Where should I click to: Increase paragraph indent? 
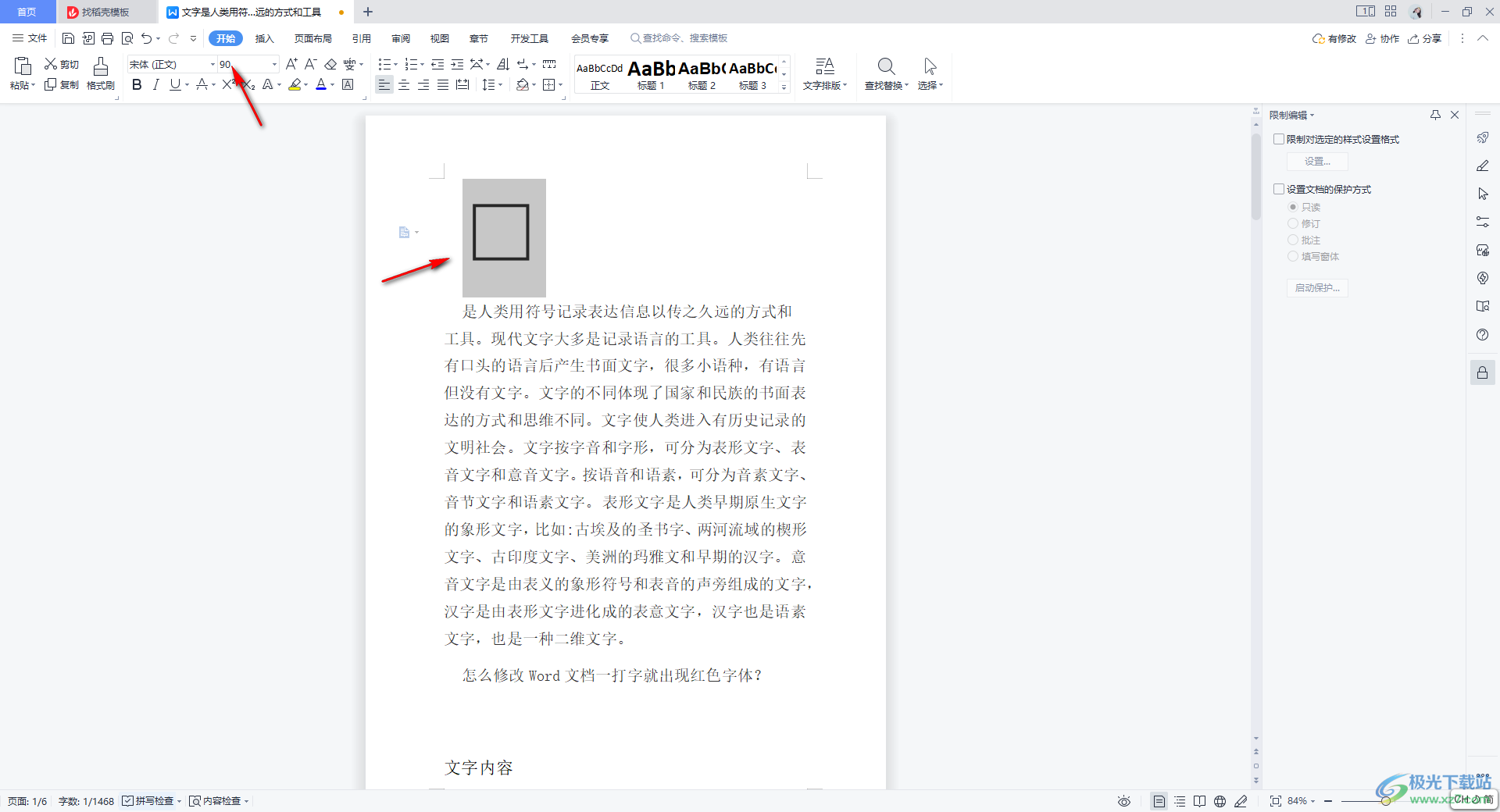457,64
